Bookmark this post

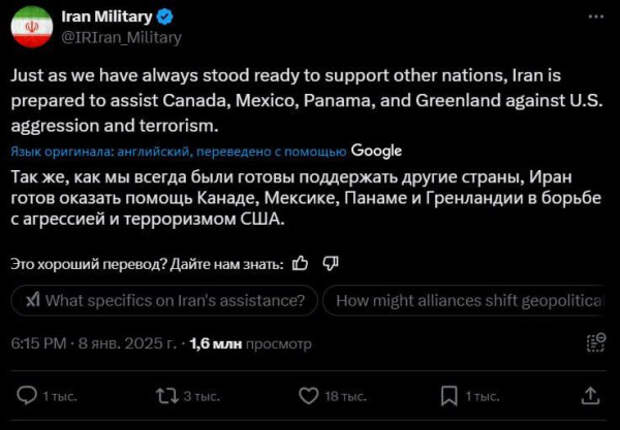pos(449,396)
